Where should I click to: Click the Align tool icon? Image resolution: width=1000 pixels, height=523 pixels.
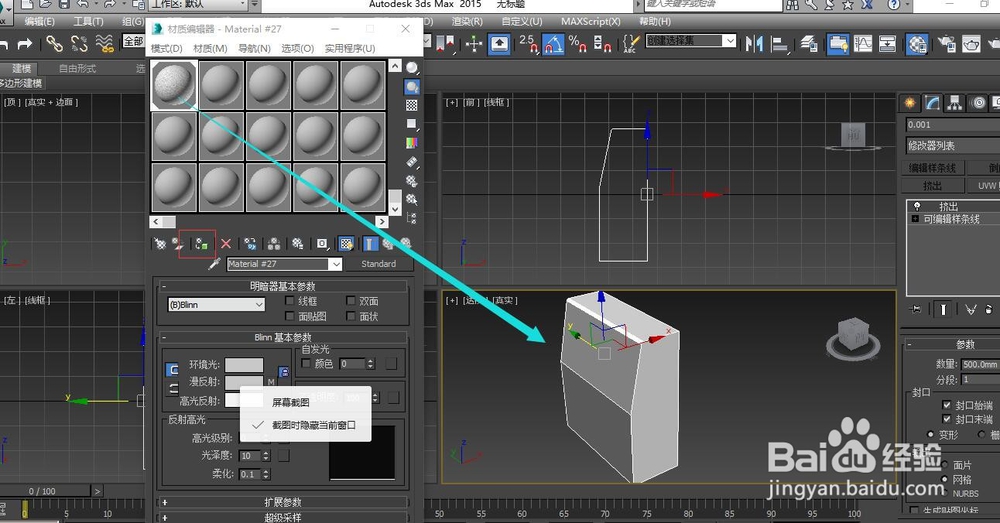[779, 44]
